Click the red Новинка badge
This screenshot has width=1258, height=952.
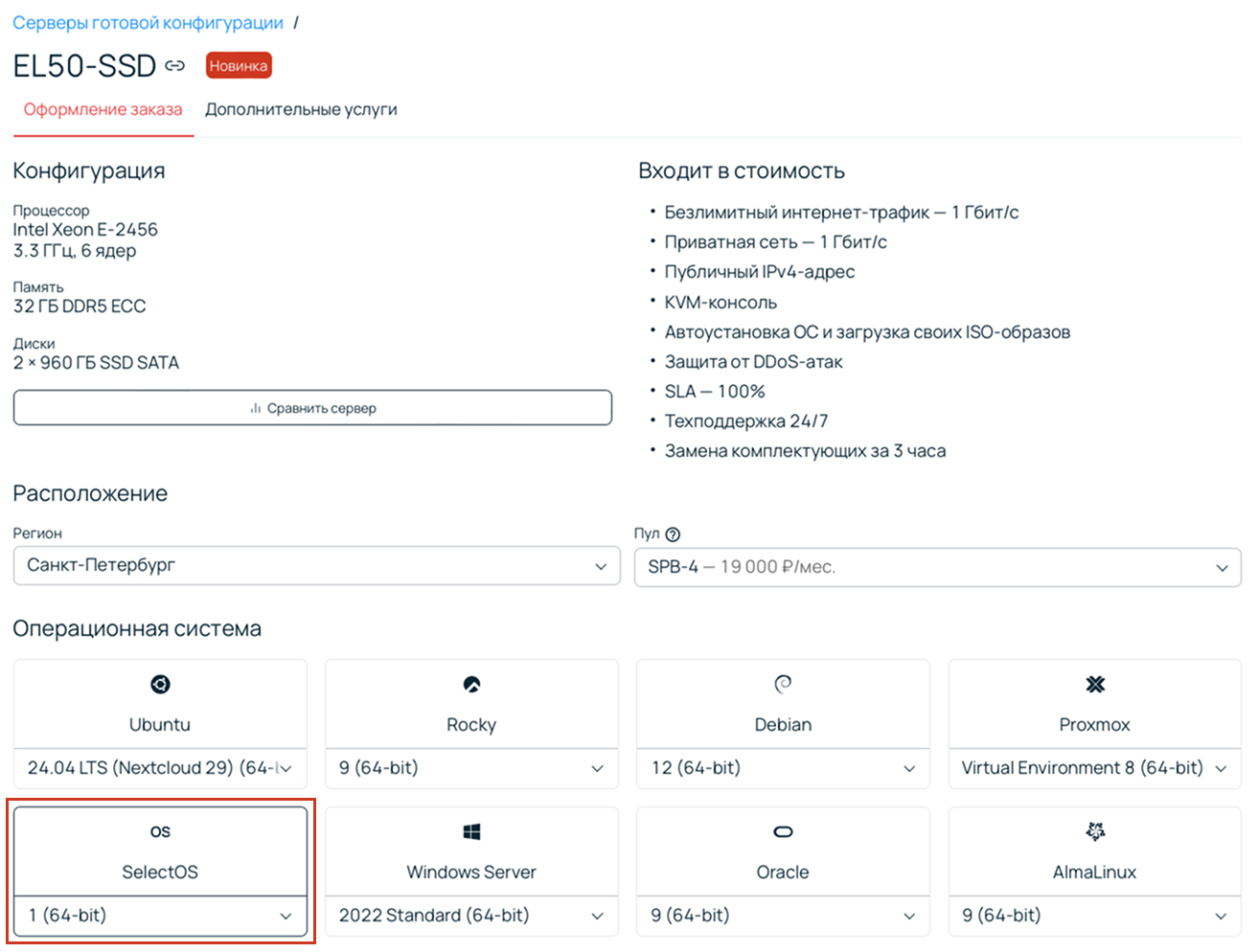tap(239, 66)
